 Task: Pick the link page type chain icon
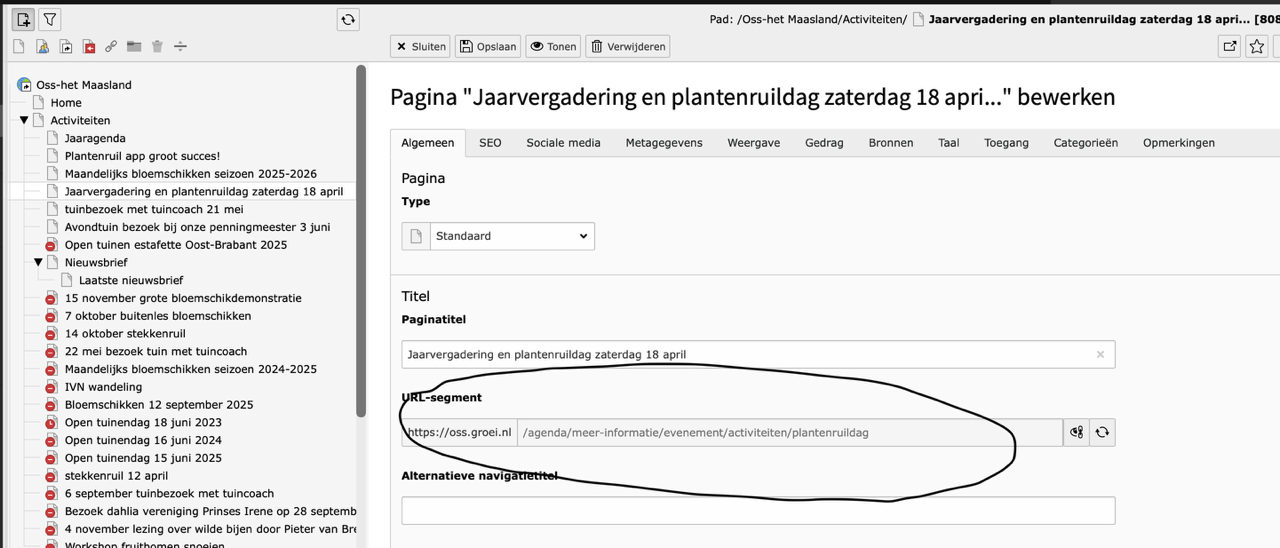tap(111, 47)
